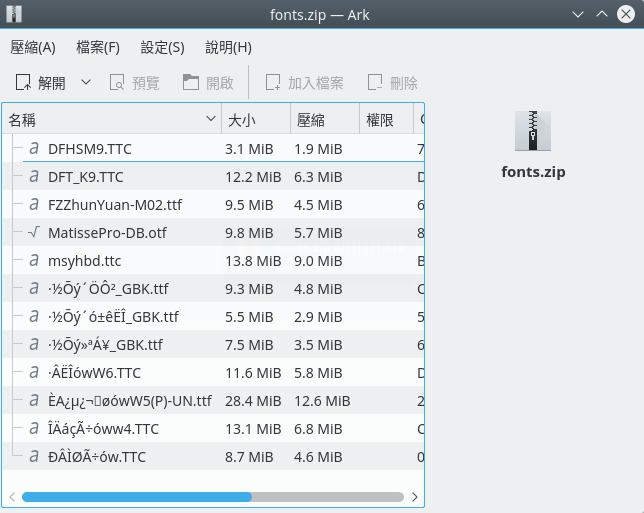This screenshot has height=513, width=644.
Task: Click the Delete (刪除) toolbar button
Action: point(393,83)
